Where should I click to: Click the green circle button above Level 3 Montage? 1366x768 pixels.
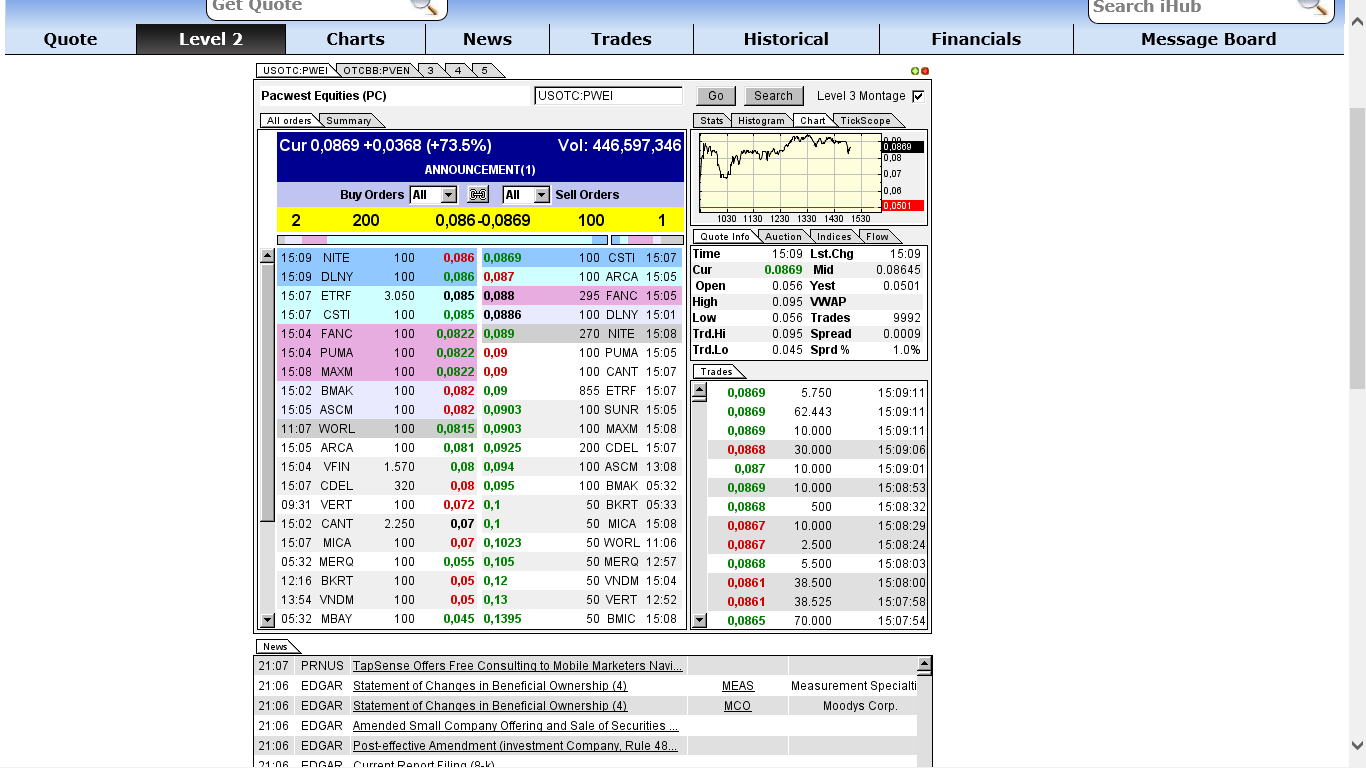click(915, 71)
